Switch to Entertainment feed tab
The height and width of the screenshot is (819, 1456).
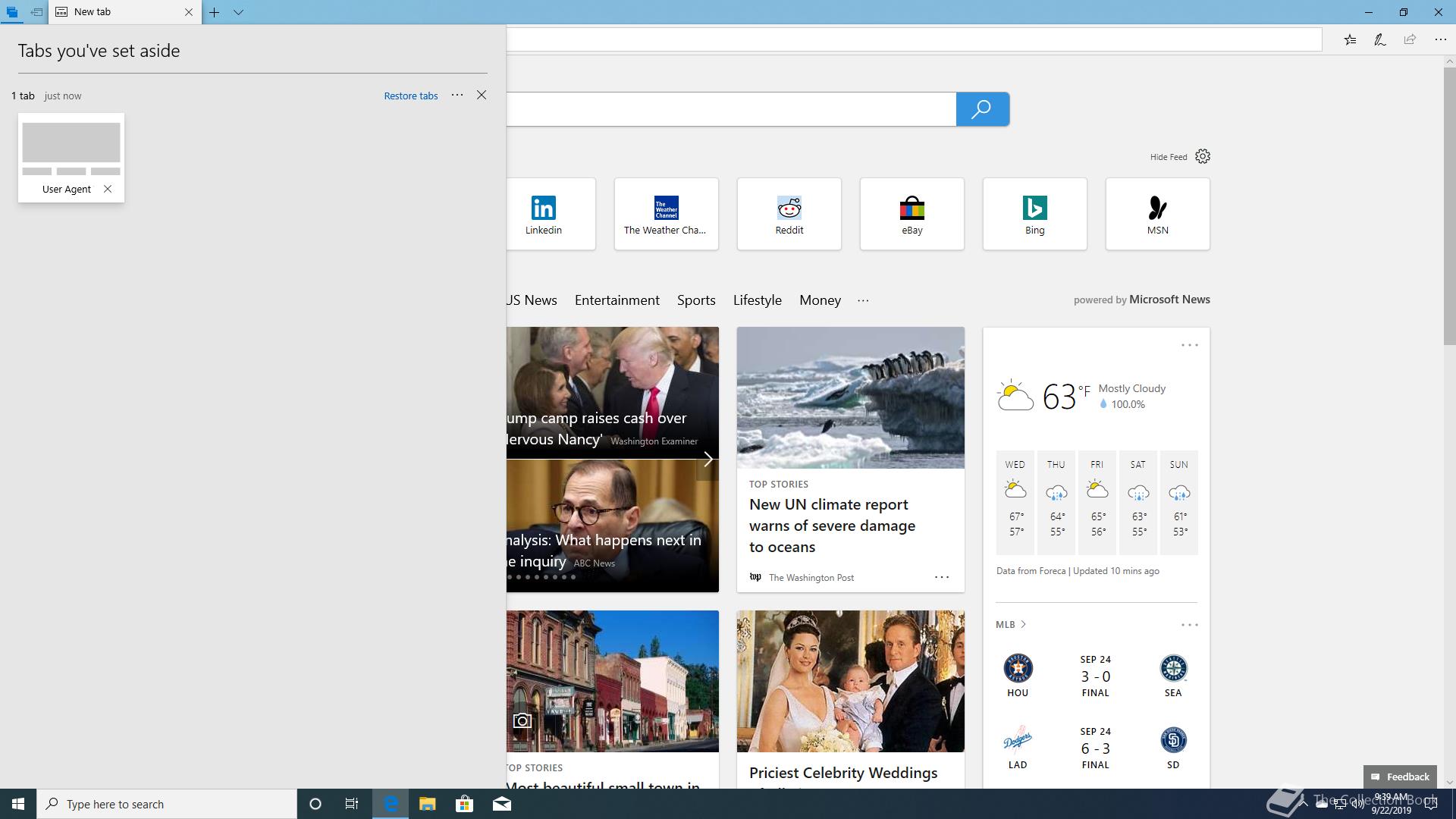pyautogui.click(x=617, y=300)
